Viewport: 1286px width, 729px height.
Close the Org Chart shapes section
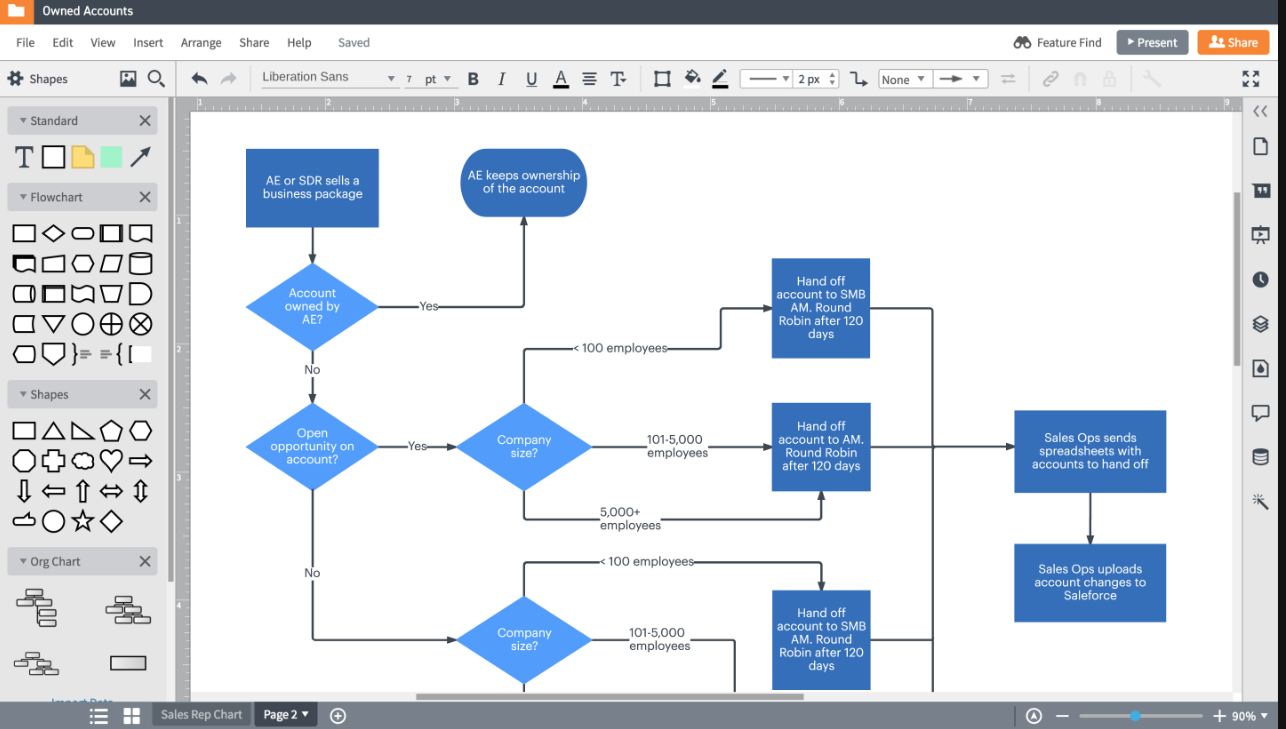click(x=145, y=561)
